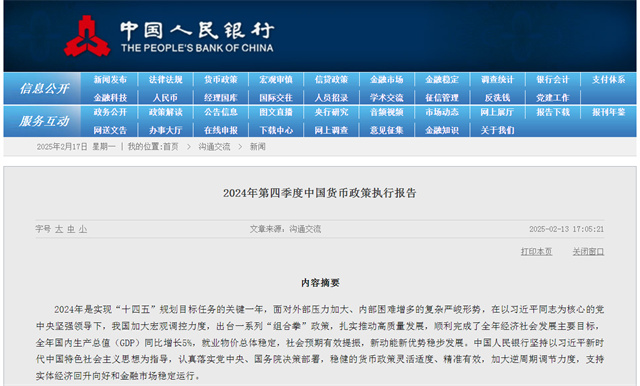This screenshot has height=386, width=640.
Task: Open 报告下载 navigation link
Action: pyautogui.click(x=553, y=112)
